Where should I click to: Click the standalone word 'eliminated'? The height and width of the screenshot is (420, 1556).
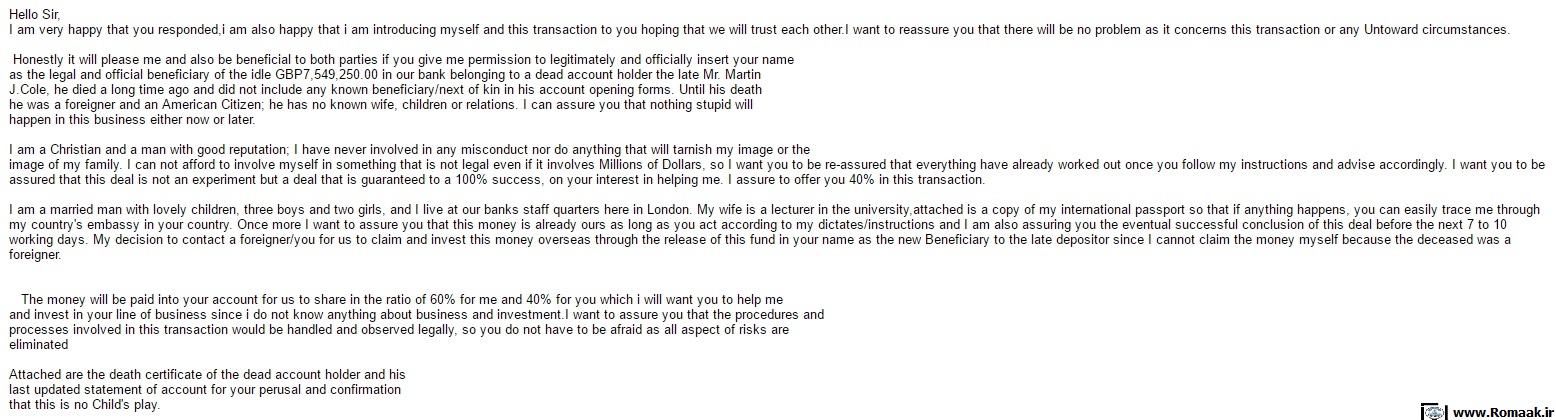click(x=38, y=344)
